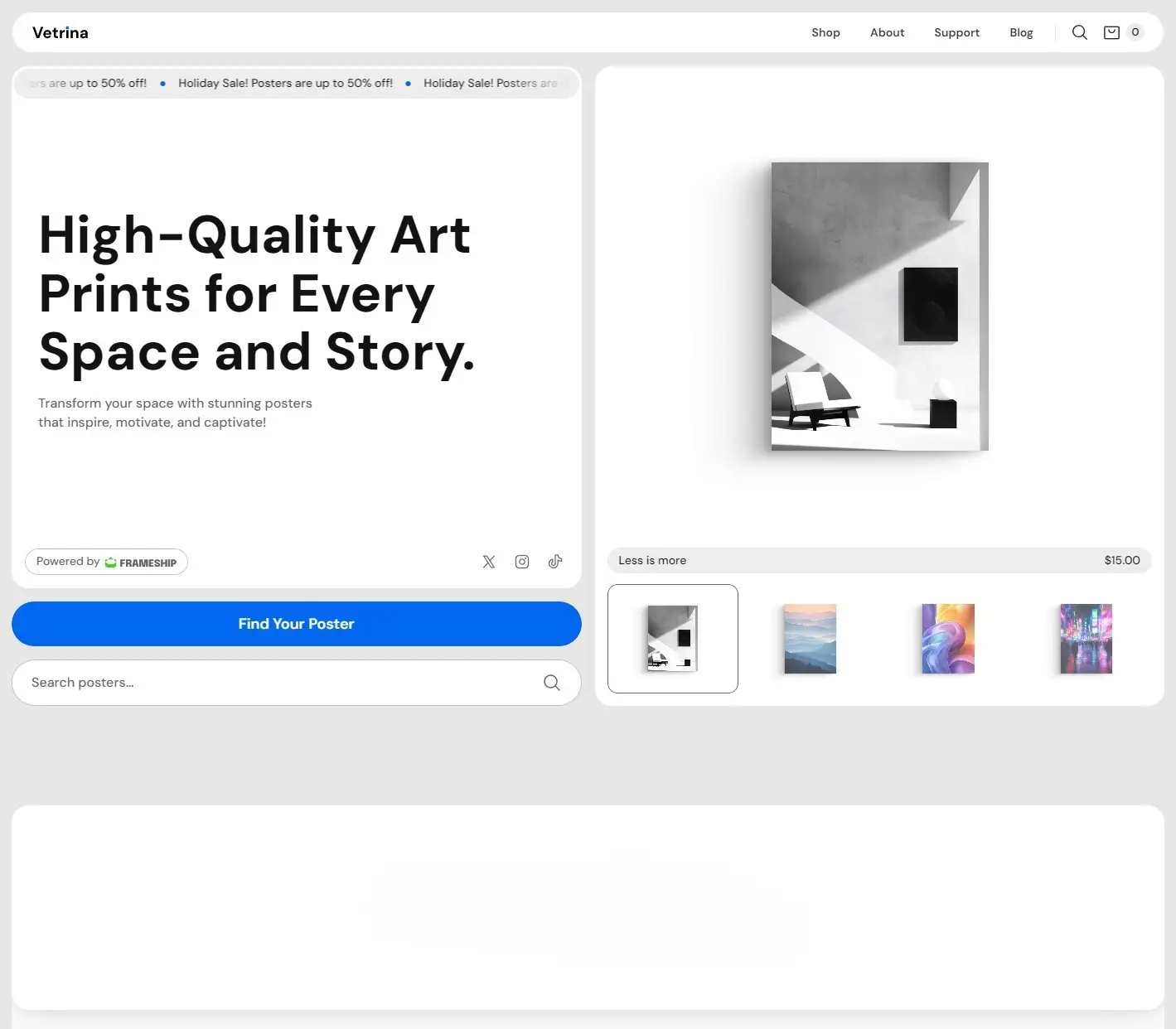Viewport: 1176px width, 1029px height.
Task: Select the black-and-white minimalist poster thumbnail
Action: 672,639
